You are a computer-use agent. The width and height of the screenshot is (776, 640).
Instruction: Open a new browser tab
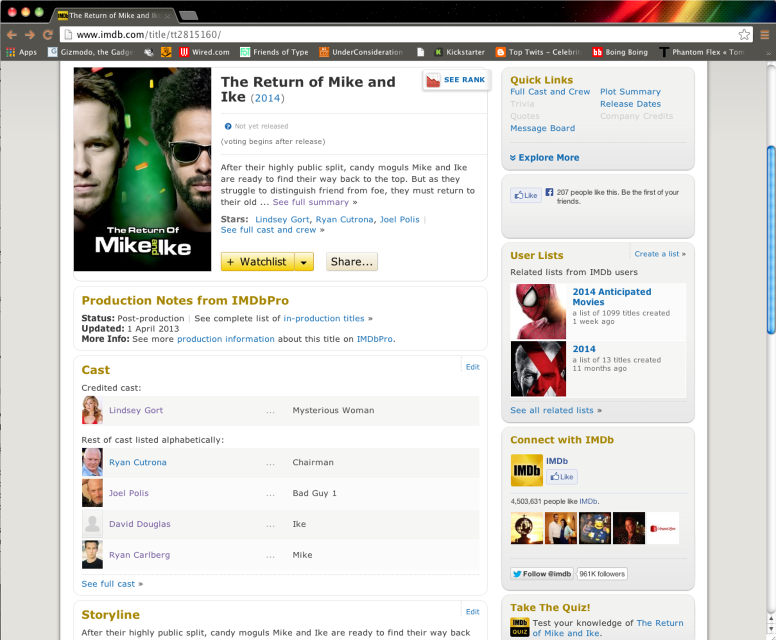coord(189,16)
